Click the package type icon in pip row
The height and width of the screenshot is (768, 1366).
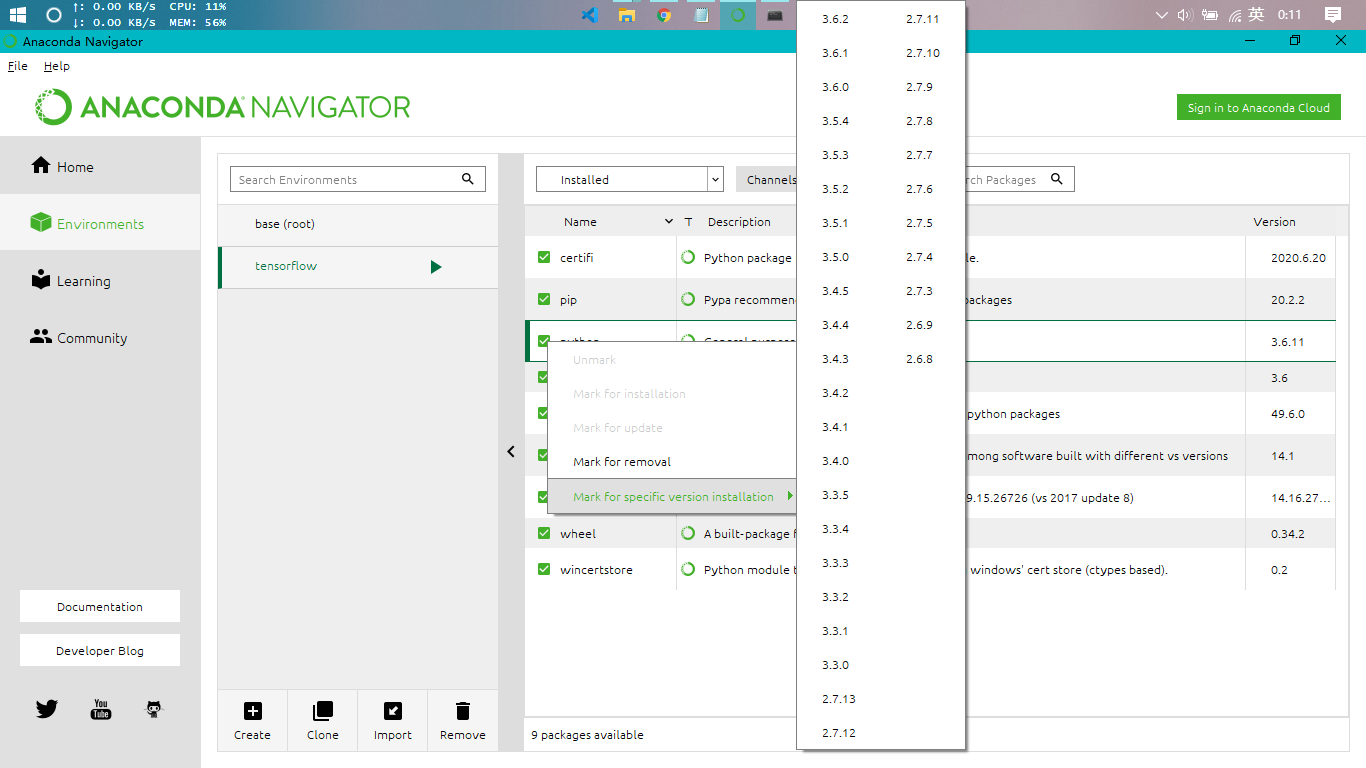[x=688, y=299]
